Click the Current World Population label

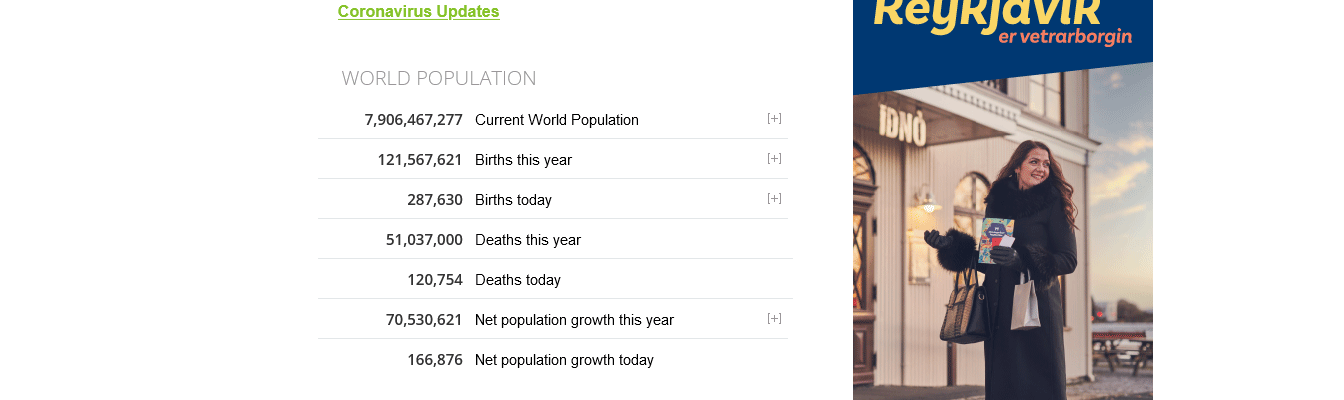(556, 120)
